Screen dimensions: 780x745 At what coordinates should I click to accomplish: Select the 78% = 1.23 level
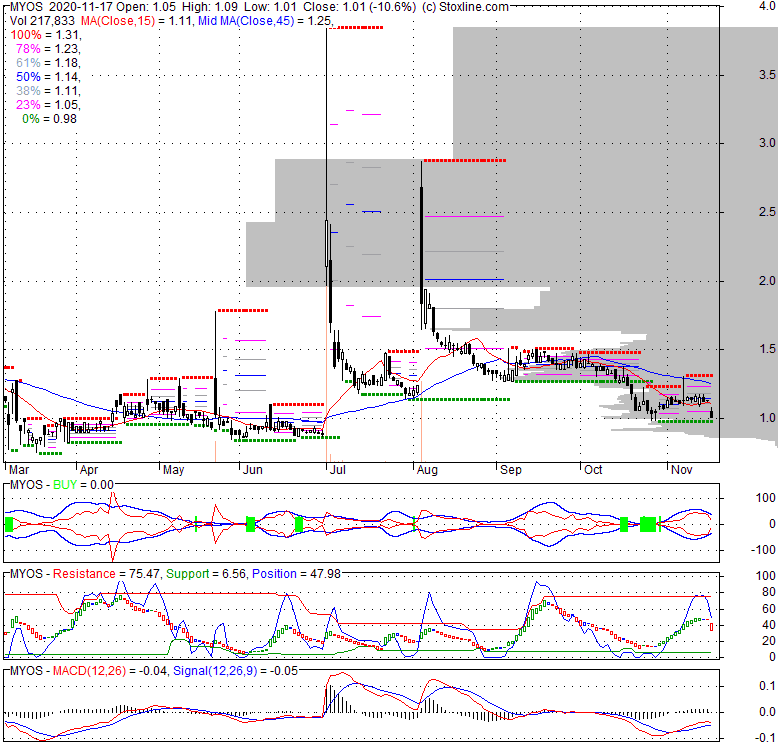(48, 49)
